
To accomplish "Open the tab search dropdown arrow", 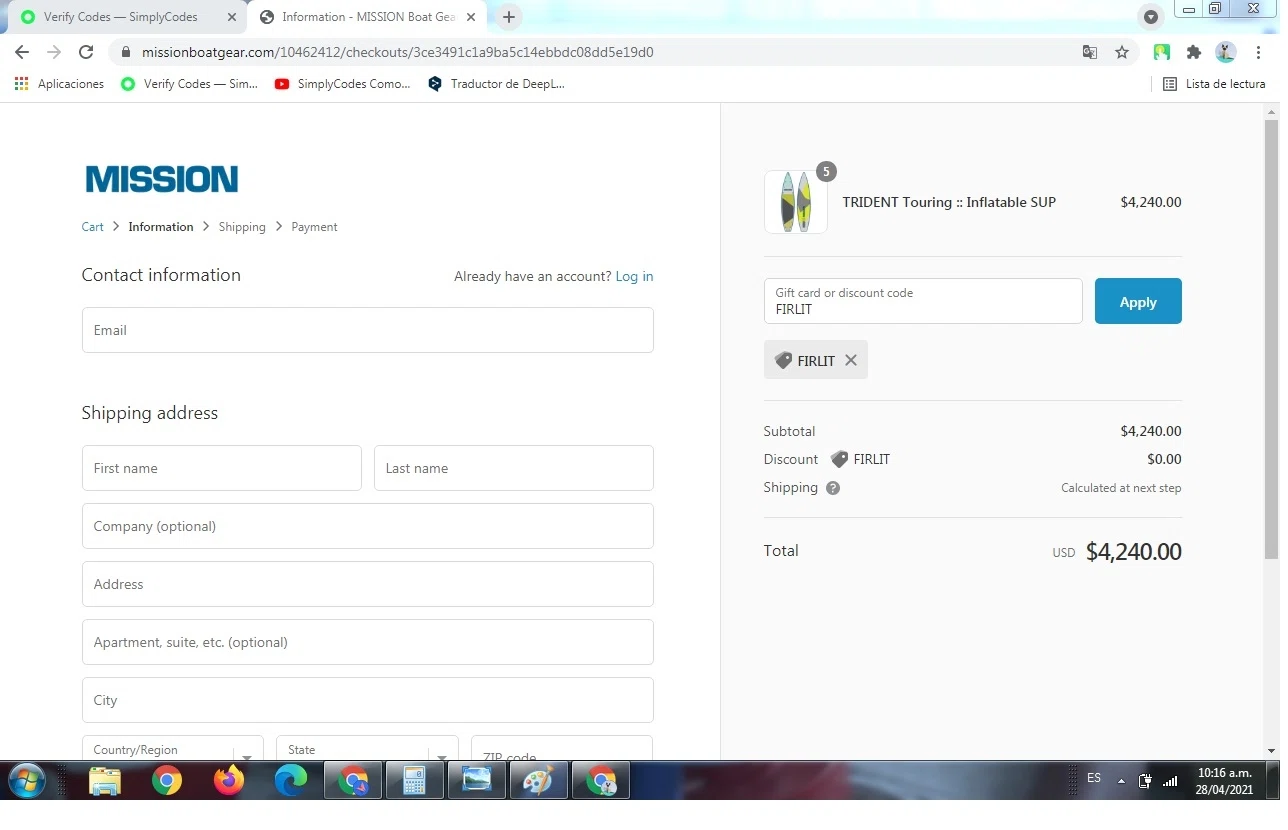I will tap(1151, 17).
